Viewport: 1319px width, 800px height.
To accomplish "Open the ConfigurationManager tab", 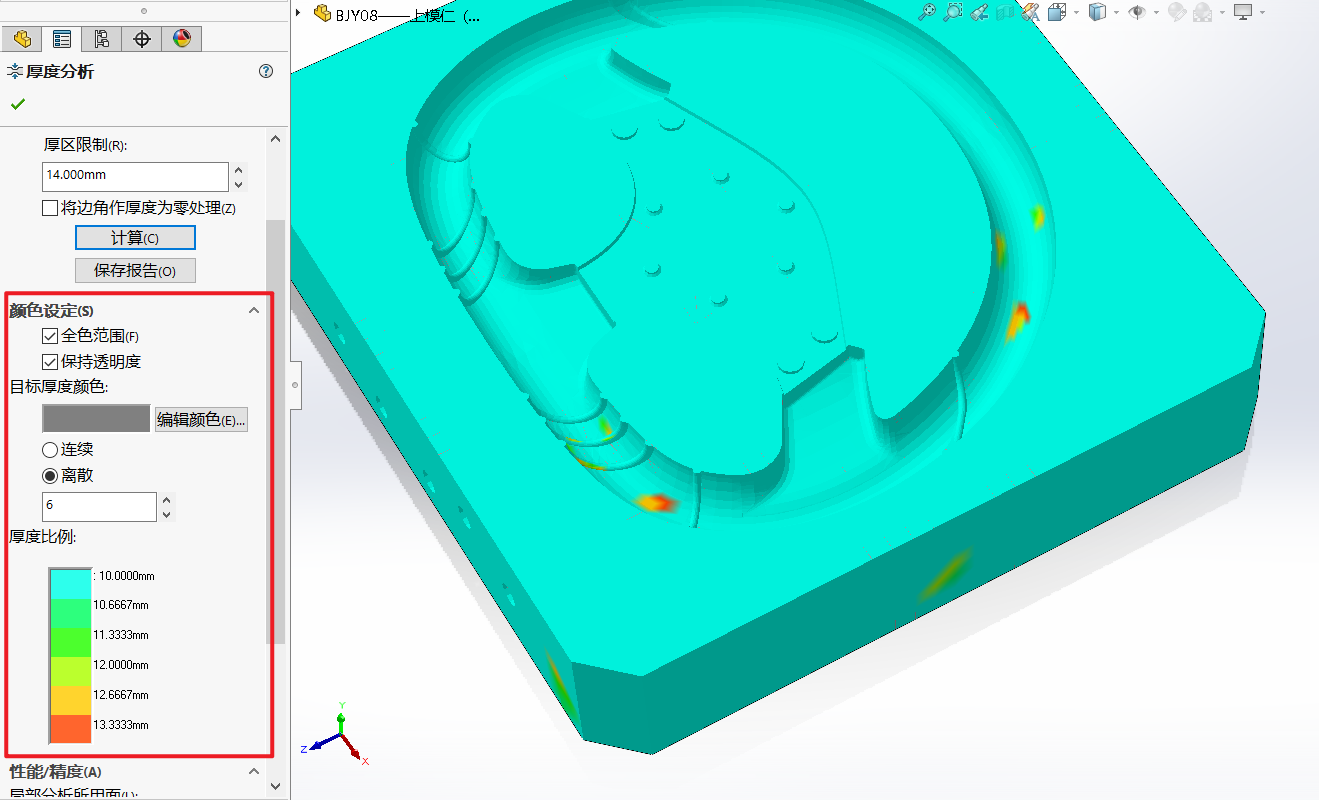I will point(101,39).
